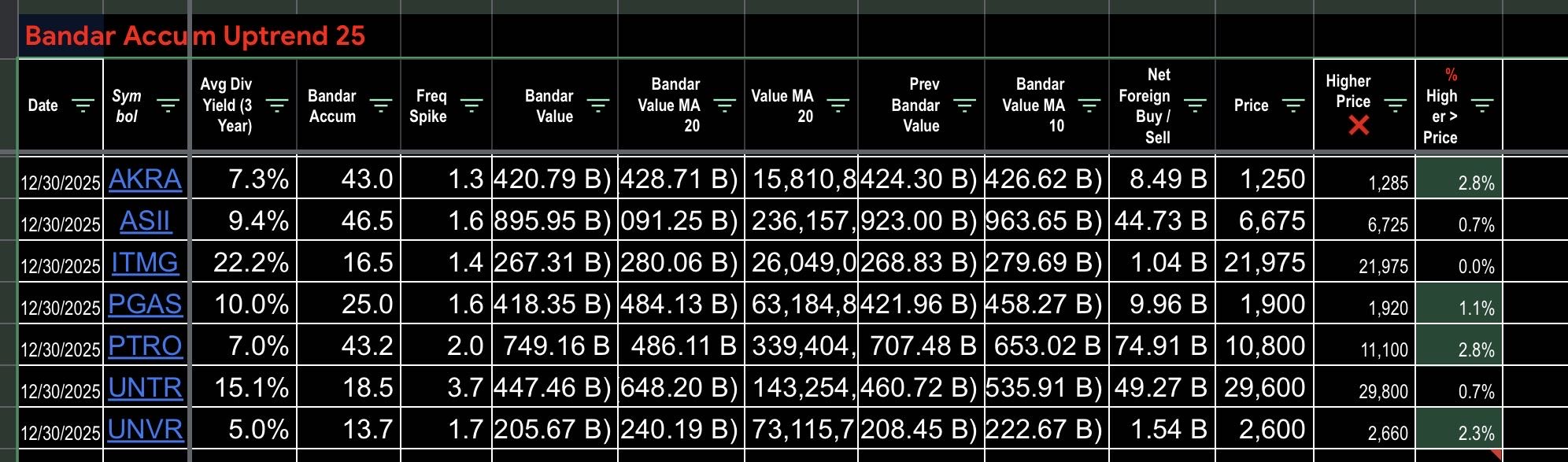Open the Higher Price column filter
The image size is (1568, 462).
(1396, 105)
